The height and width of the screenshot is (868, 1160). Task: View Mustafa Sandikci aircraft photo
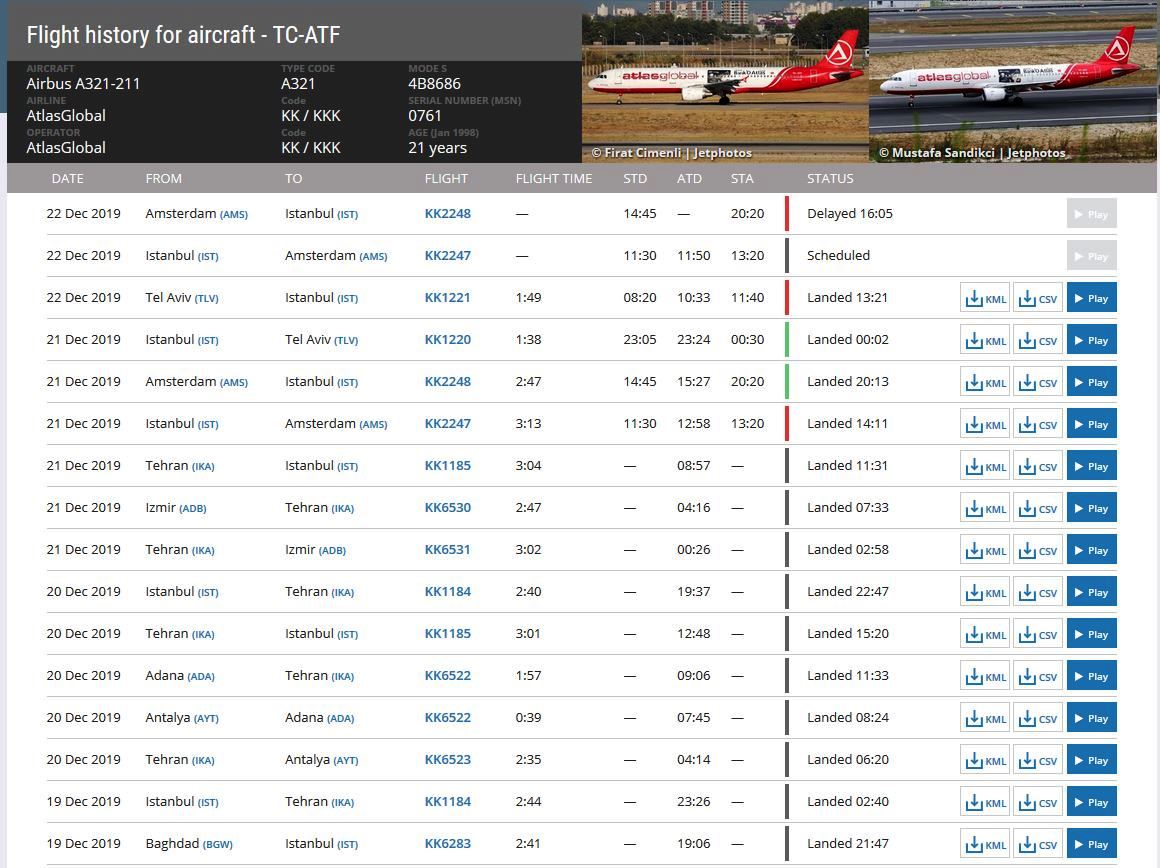pos(1013,81)
